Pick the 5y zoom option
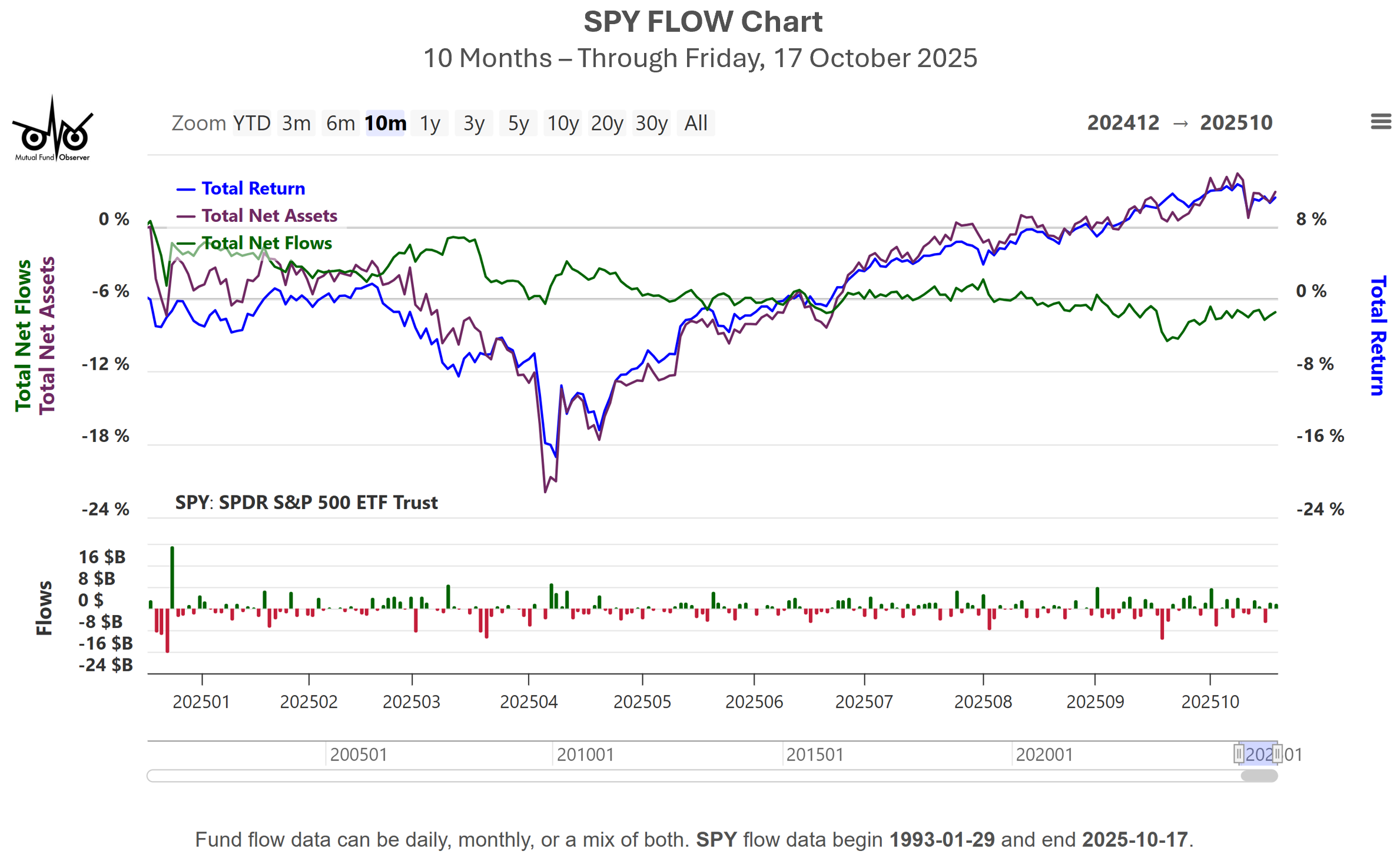1400x861 pixels. pos(518,123)
